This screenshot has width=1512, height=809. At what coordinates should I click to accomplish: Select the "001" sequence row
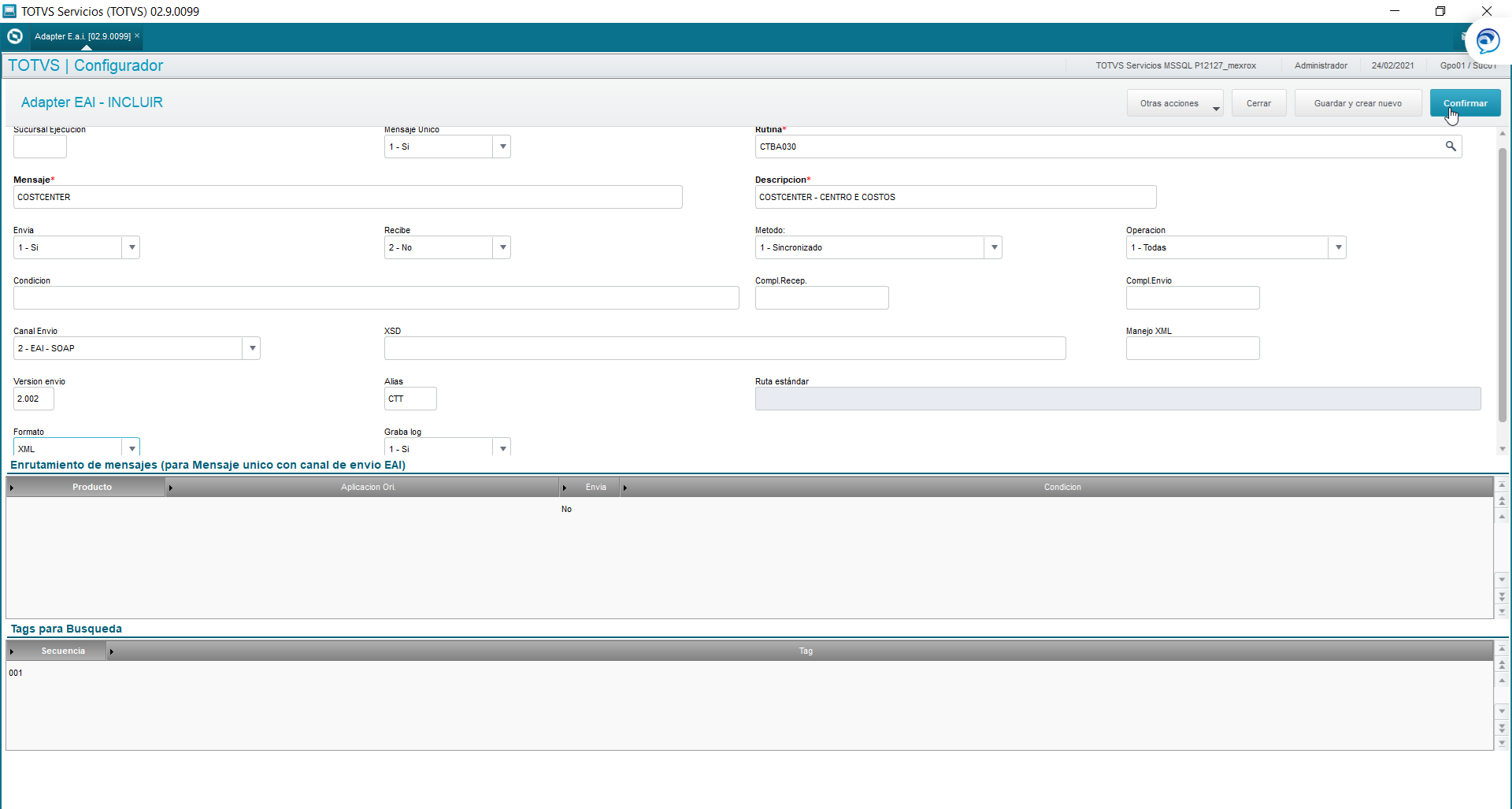(16, 674)
